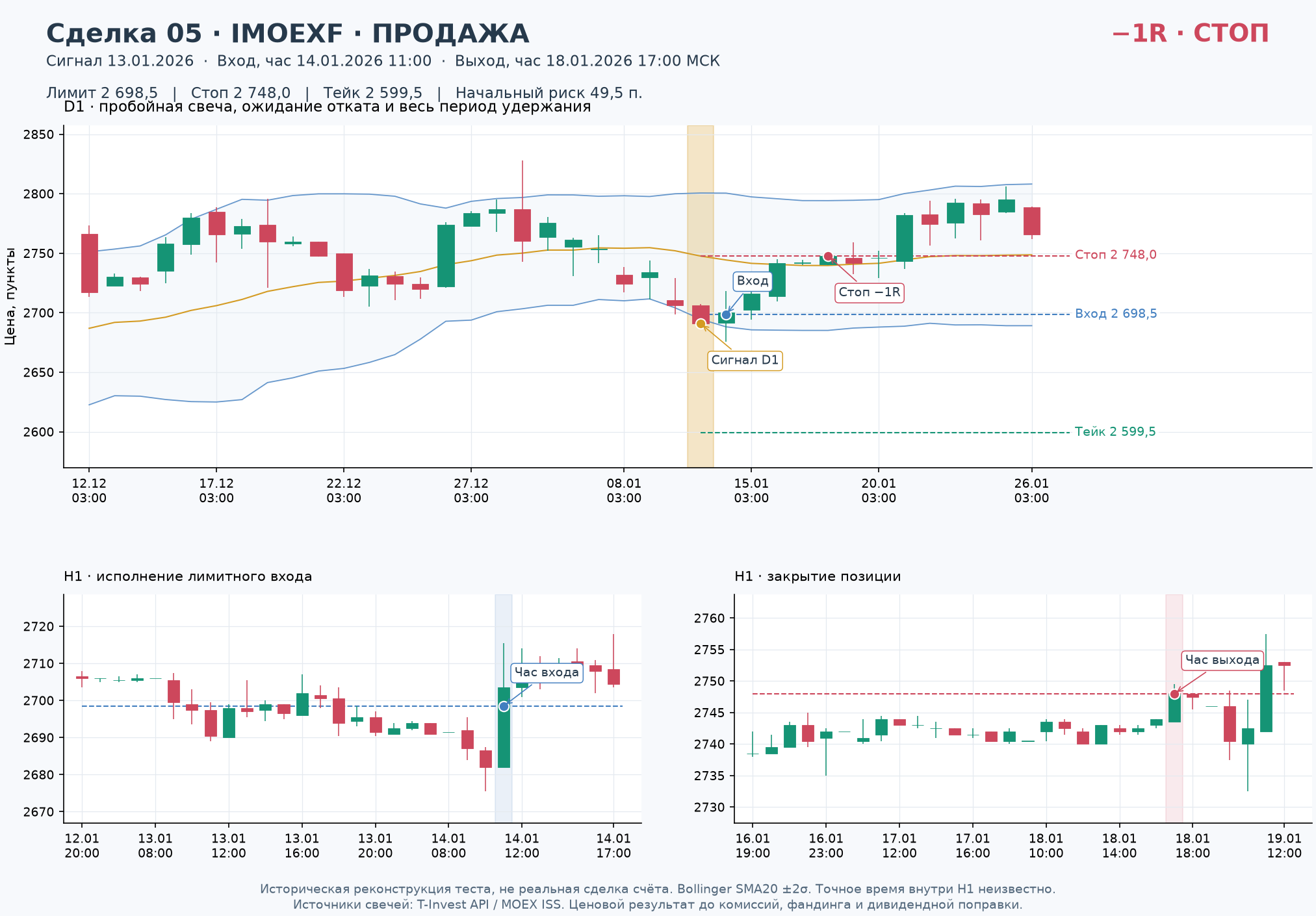This screenshot has width=1316, height=916.
Task: Click the 'Стоп 2 748,0' line label
Action: pos(1115,255)
